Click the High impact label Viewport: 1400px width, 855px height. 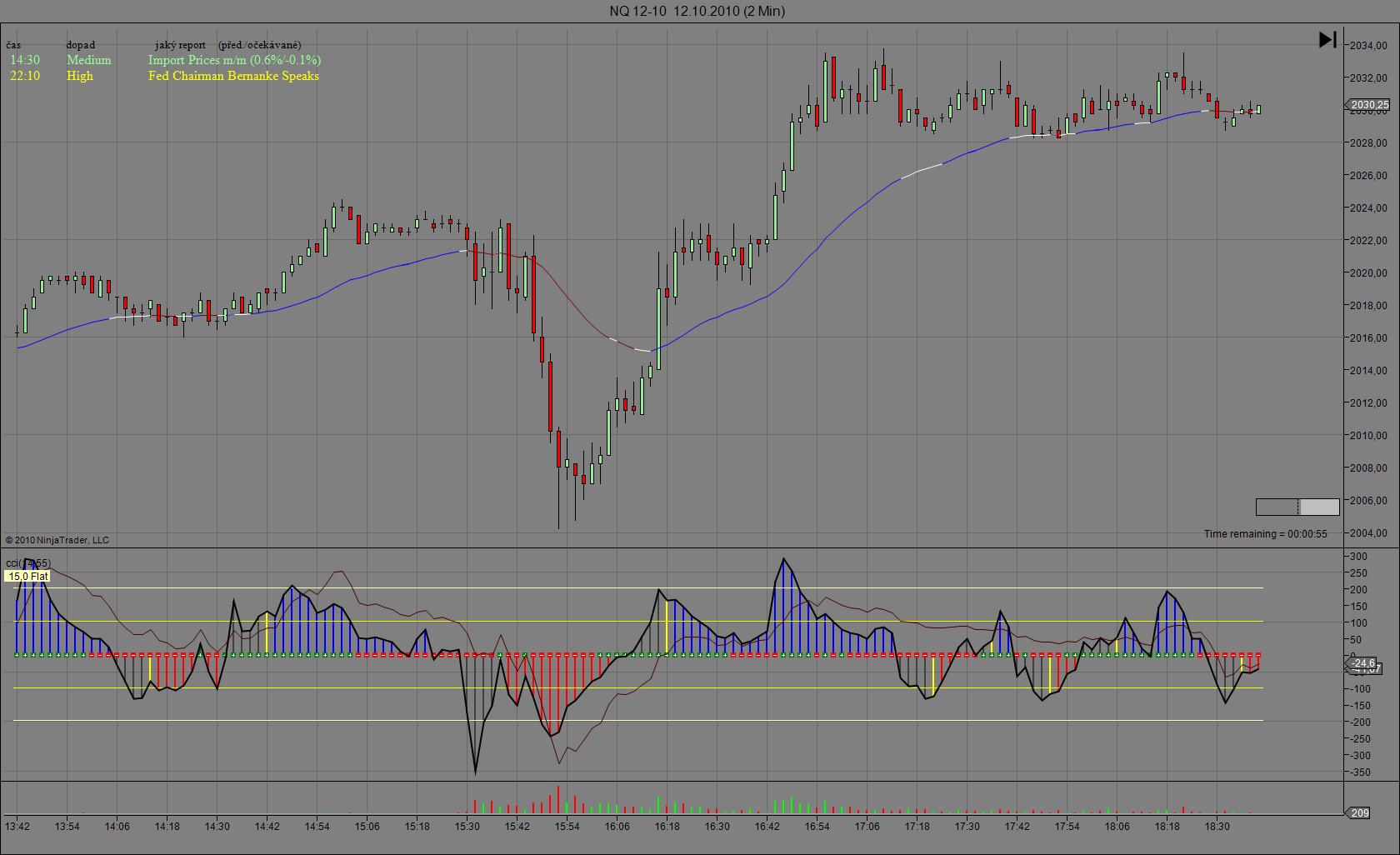[80, 76]
